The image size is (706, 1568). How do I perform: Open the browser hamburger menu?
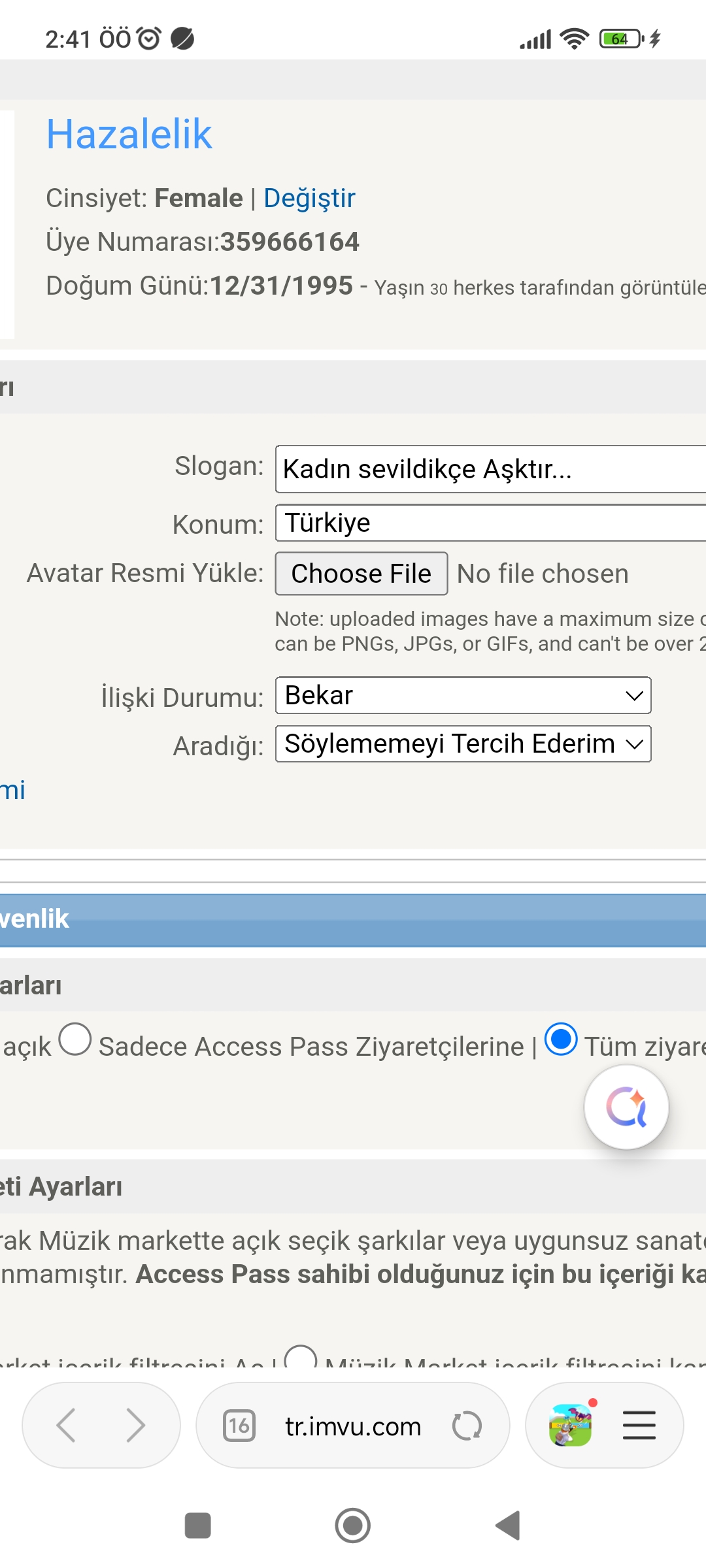(x=639, y=1425)
